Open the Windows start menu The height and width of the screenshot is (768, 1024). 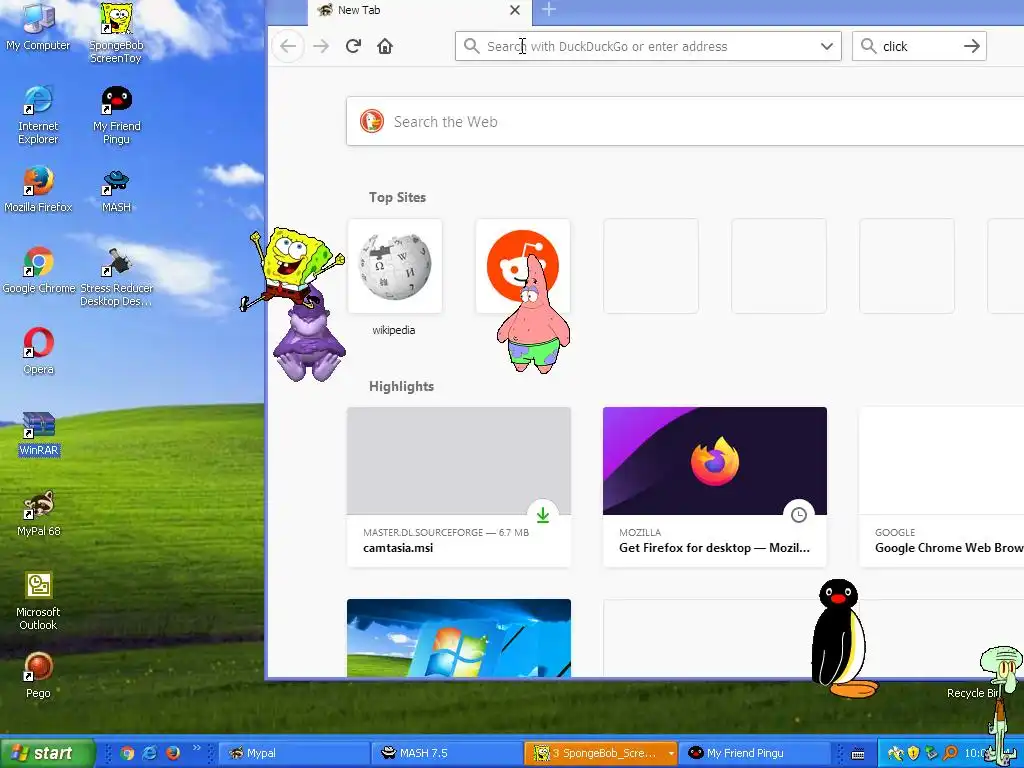47,753
